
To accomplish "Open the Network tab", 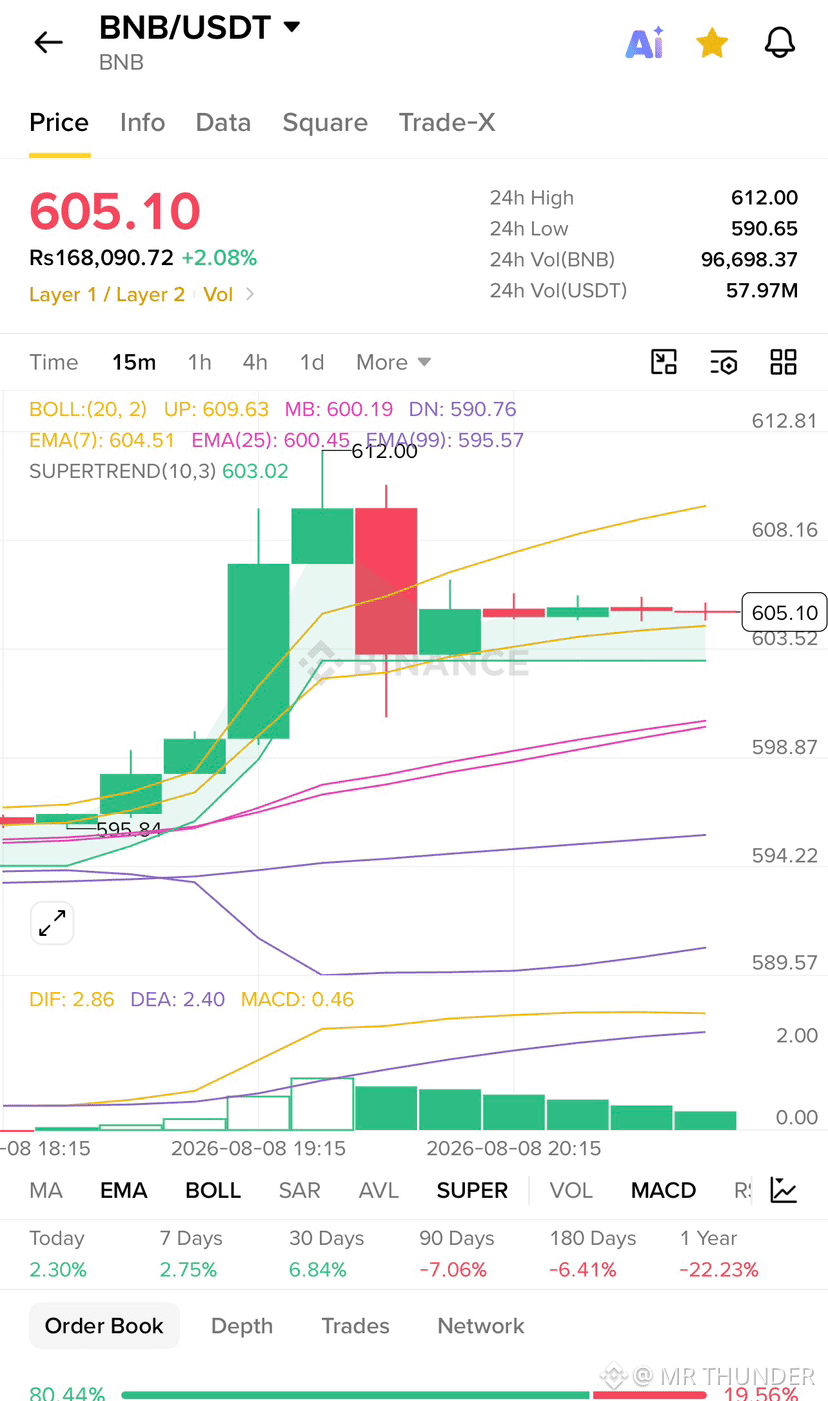I will (481, 1326).
